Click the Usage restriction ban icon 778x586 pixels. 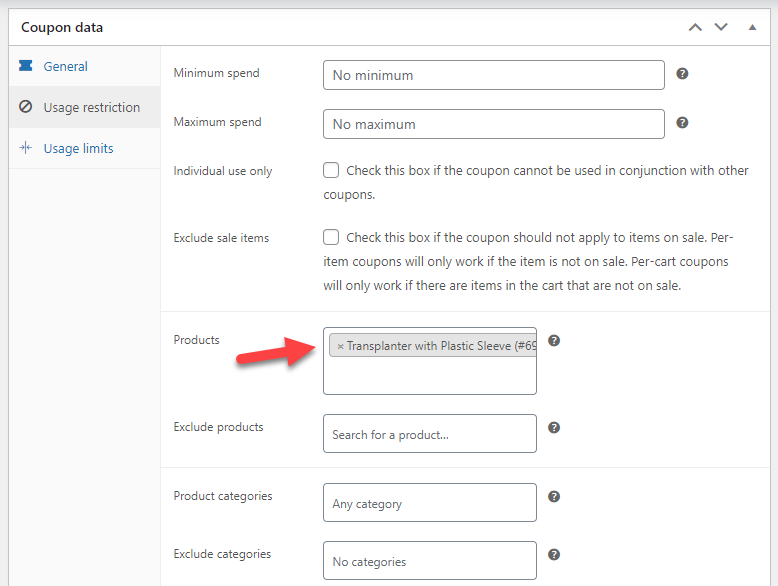coord(26,107)
